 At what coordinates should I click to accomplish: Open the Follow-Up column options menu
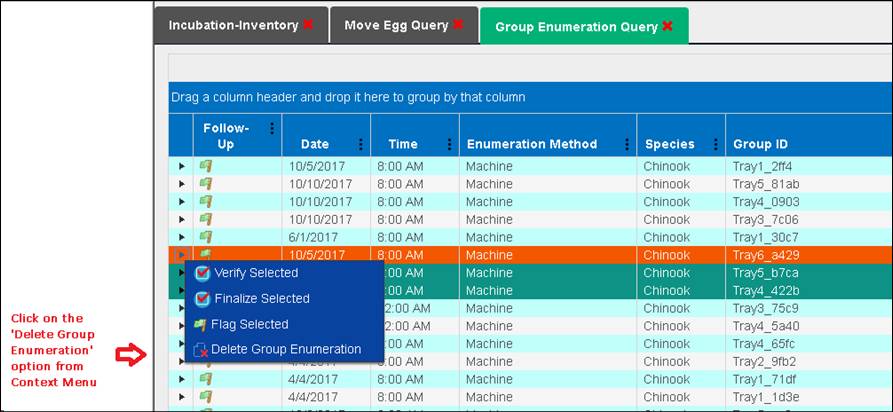(271, 129)
